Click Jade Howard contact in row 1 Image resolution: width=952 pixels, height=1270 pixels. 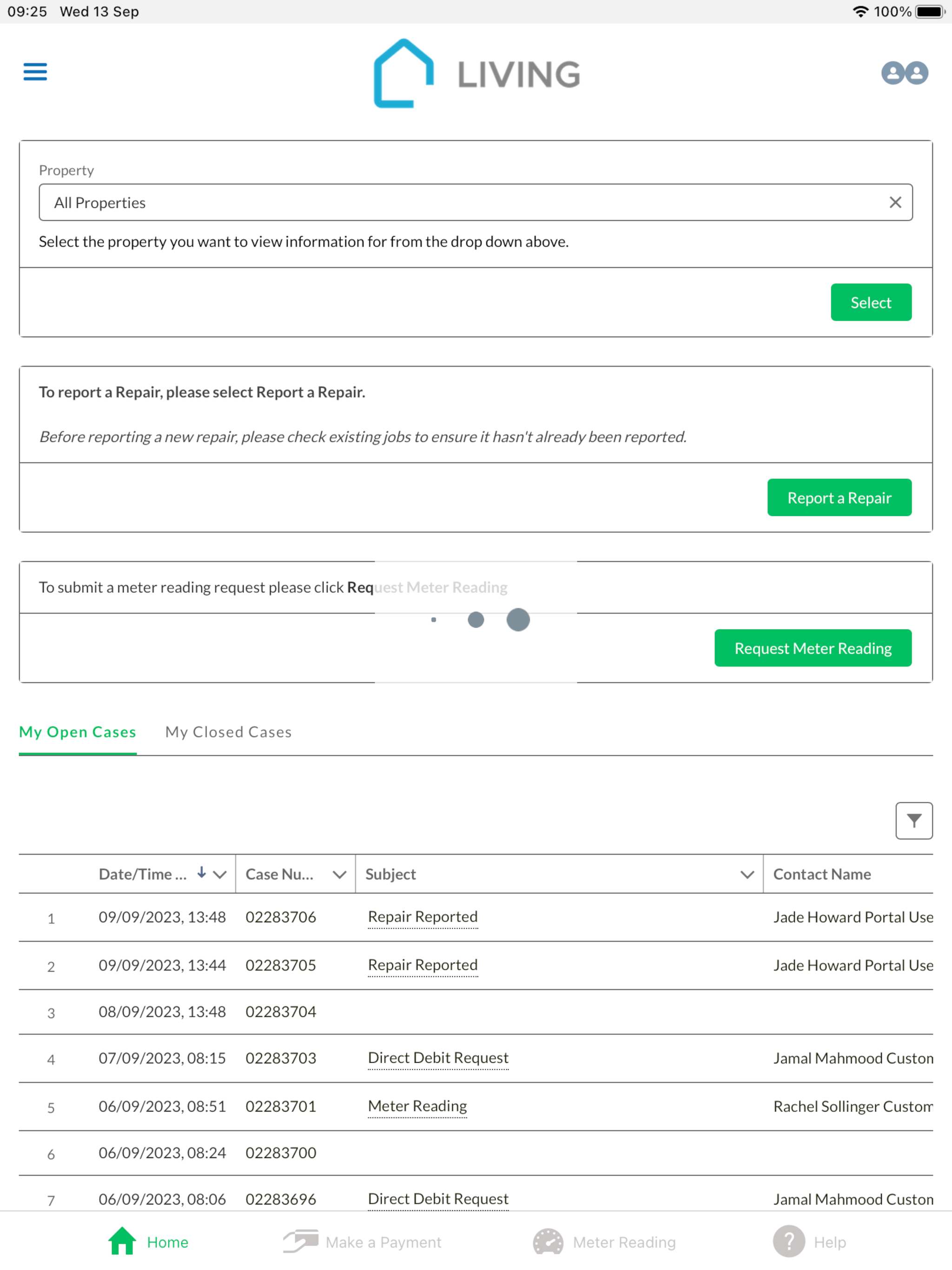[x=853, y=917]
